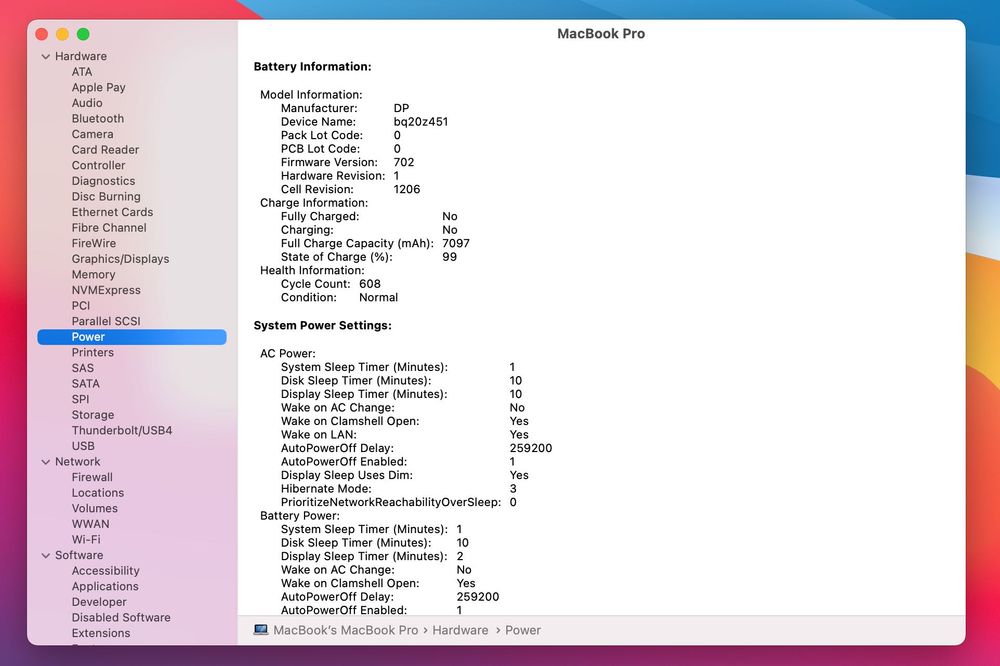Select Accessibility under Software

[x=105, y=571]
